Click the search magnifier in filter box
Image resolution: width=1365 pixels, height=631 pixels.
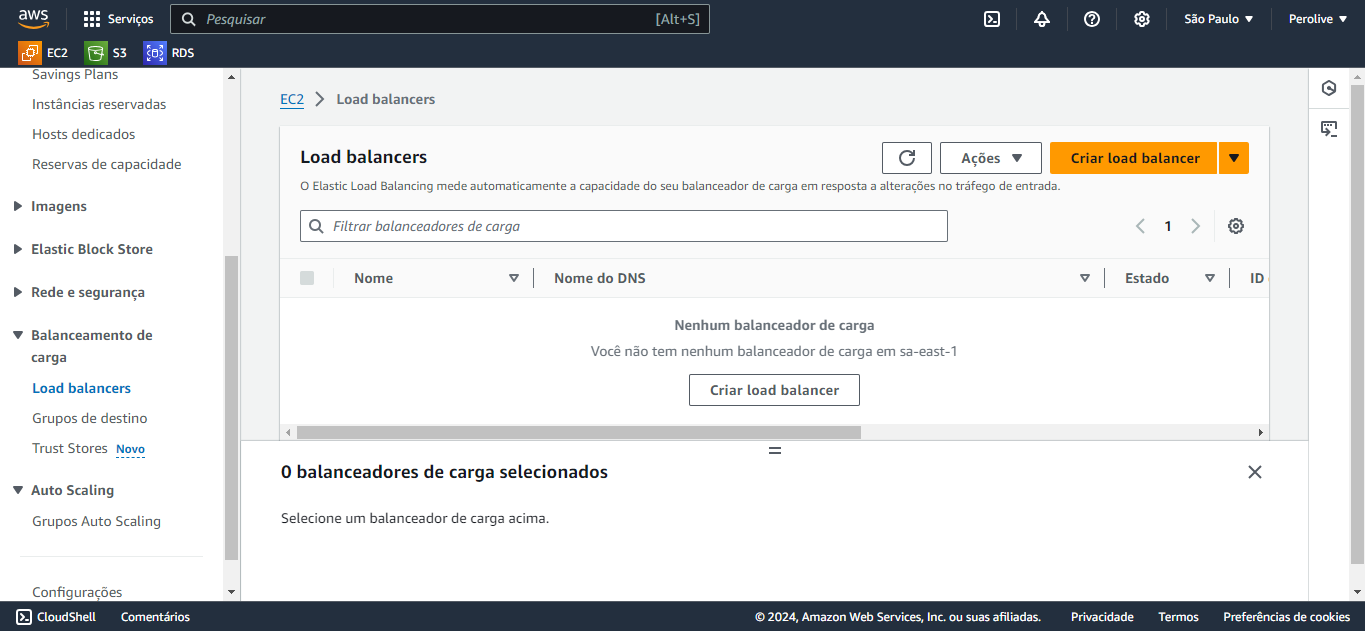tap(317, 227)
